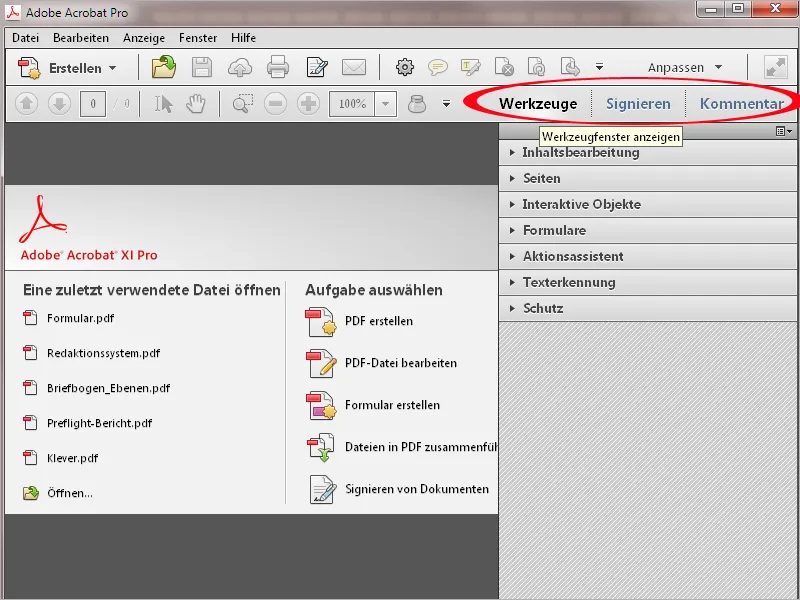Image resolution: width=800 pixels, height=600 pixels.
Task: Open the tools pane options menu icon
Action: coord(784,132)
